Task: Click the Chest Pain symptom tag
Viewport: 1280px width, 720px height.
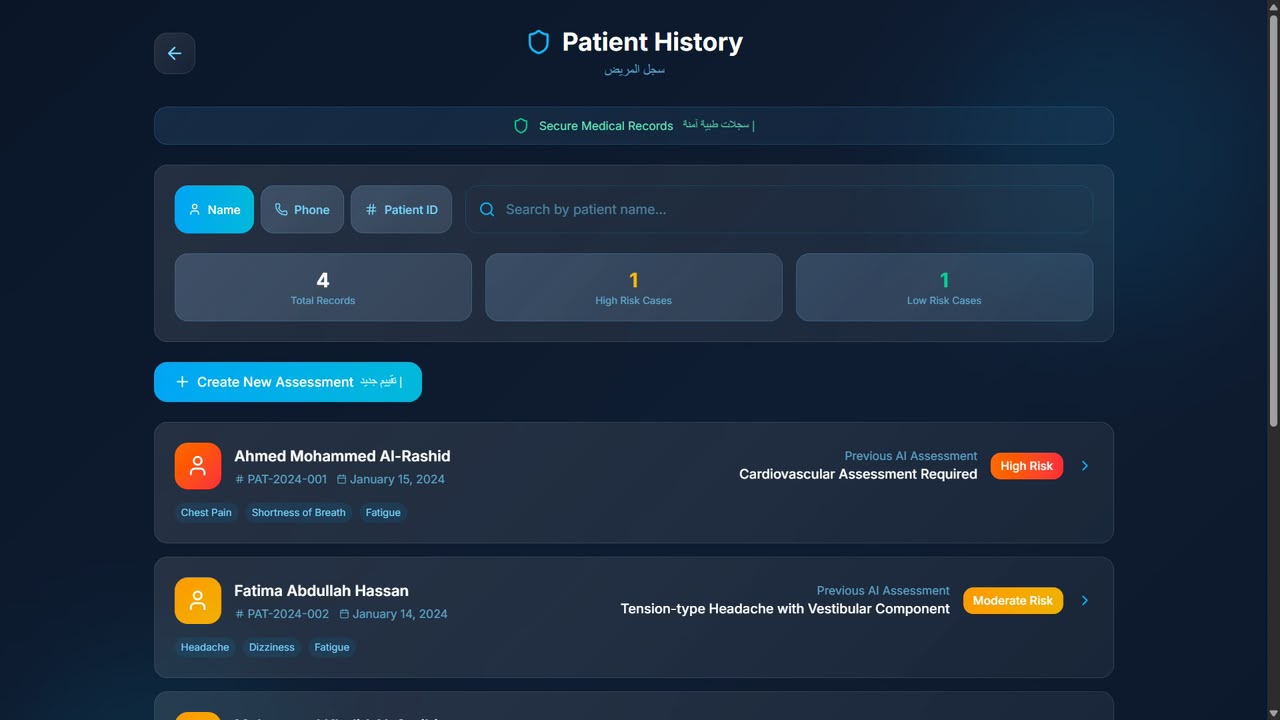Action: 206,513
